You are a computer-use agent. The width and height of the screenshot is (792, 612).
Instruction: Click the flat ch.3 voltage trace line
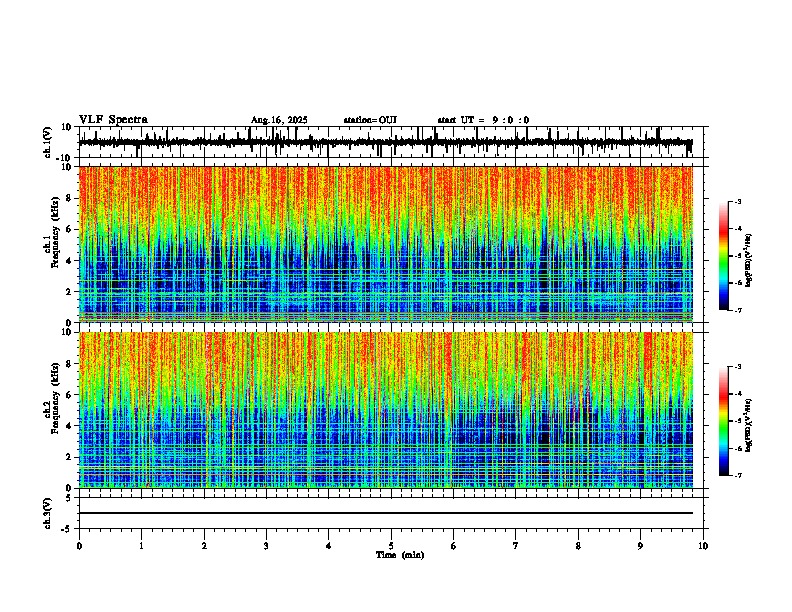[x=386, y=513]
